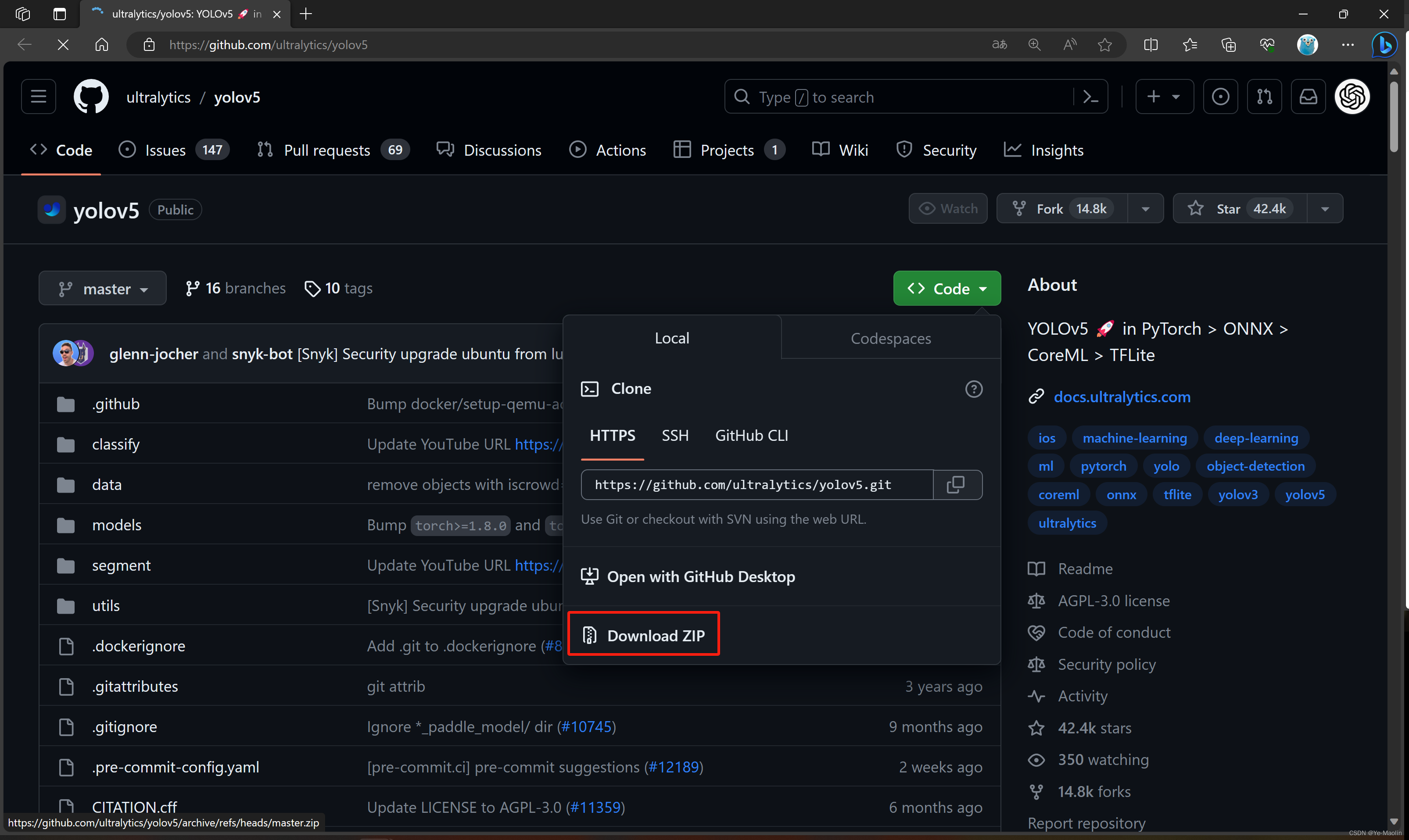
Task: Select the SSH clone protocol
Action: click(x=675, y=435)
